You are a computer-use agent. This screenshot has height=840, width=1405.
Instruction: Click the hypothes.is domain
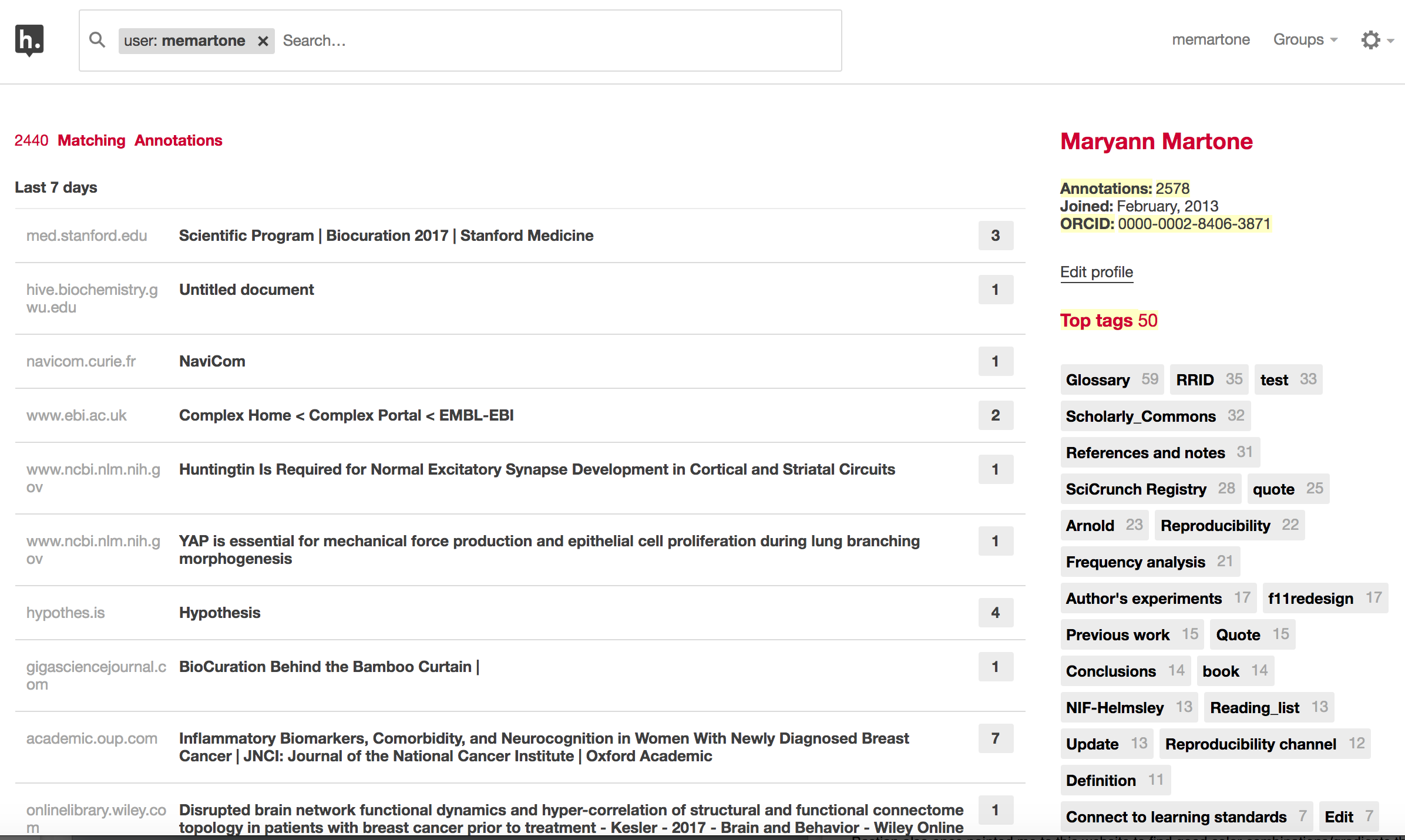[x=65, y=613]
